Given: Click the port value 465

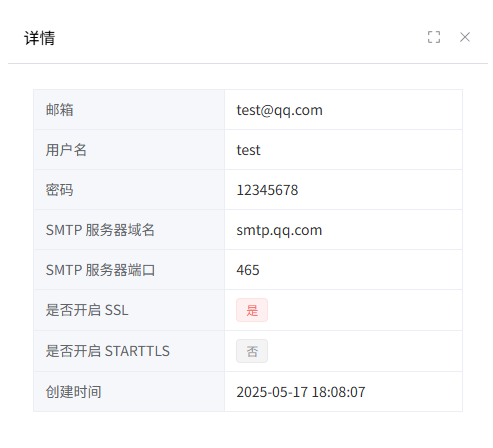Looking at the screenshot, I should point(248,270).
